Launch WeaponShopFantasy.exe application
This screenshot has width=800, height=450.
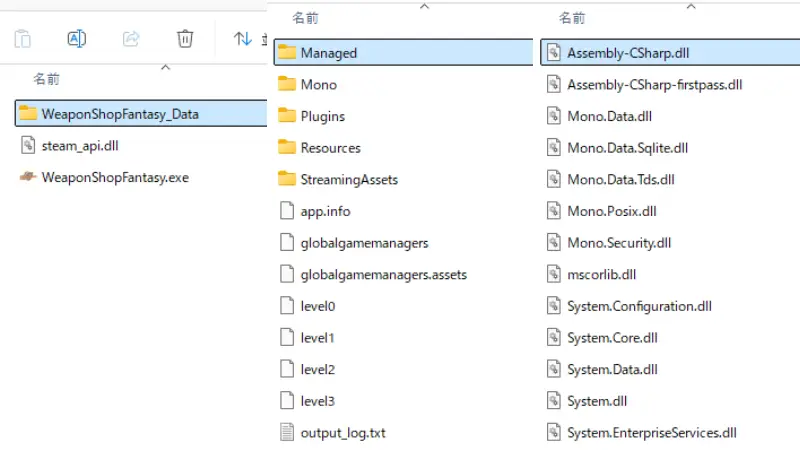coord(114,178)
